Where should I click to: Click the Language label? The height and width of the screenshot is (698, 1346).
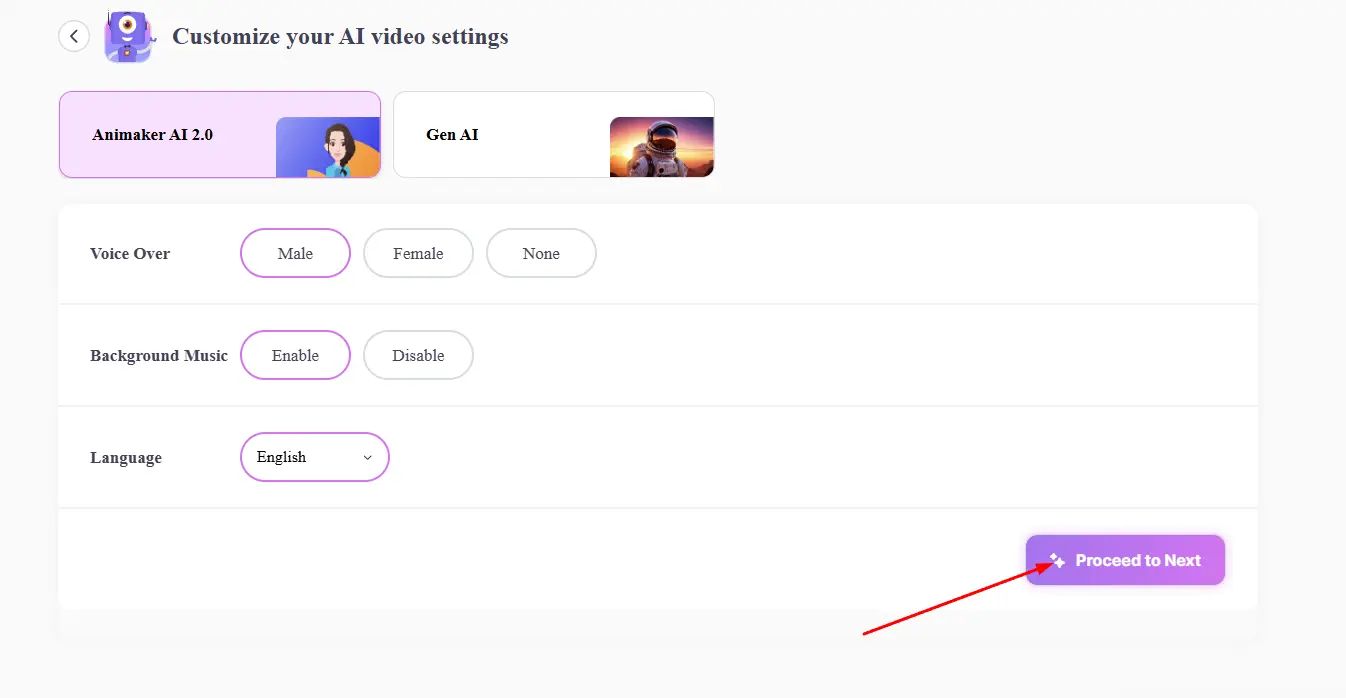tap(126, 458)
